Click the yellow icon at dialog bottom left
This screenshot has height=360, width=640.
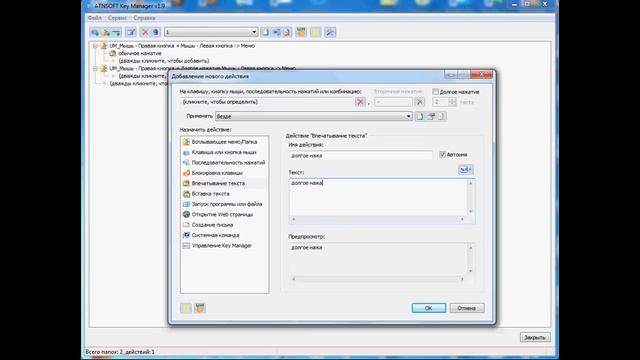[186, 308]
